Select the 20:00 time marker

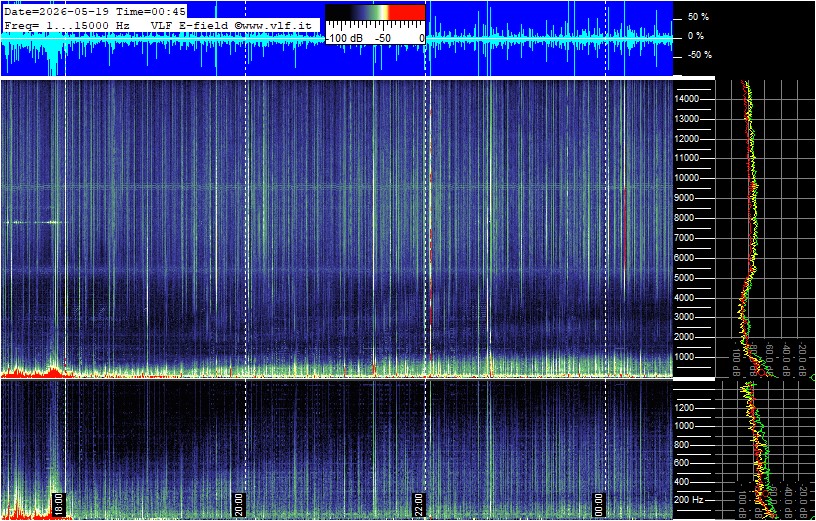click(239, 503)
